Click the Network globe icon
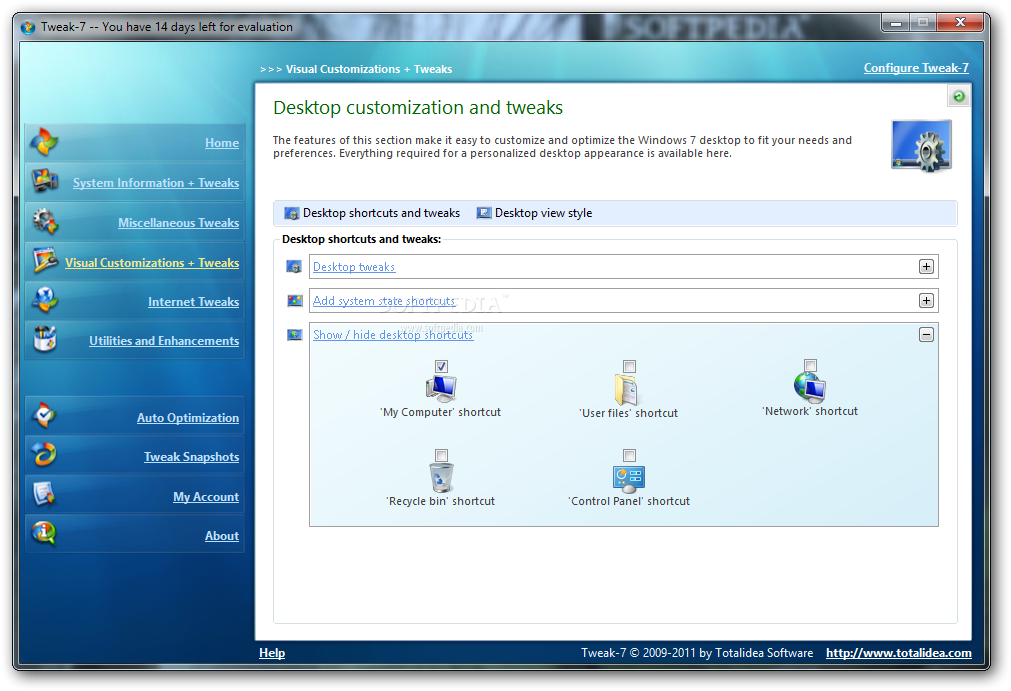 (810, 387)
